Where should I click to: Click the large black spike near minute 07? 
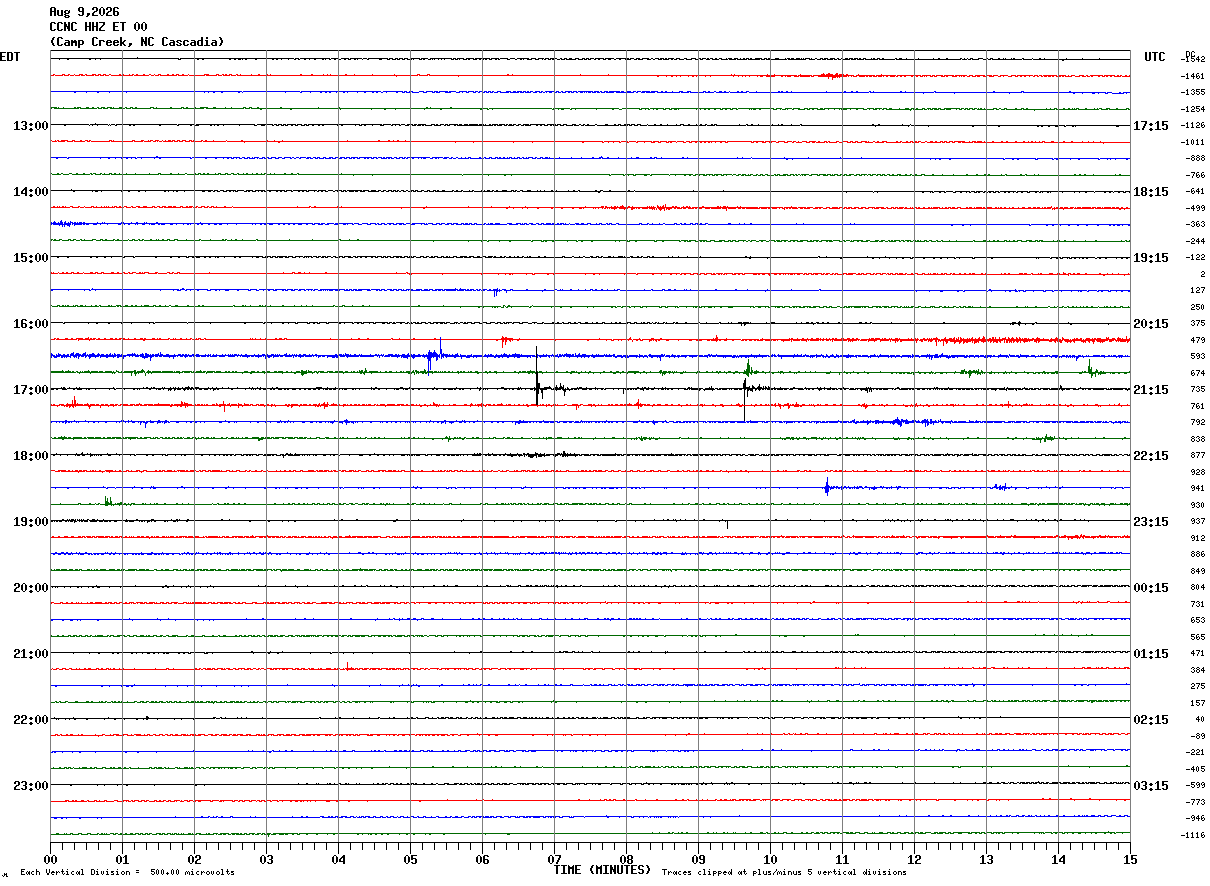(537, 376)
